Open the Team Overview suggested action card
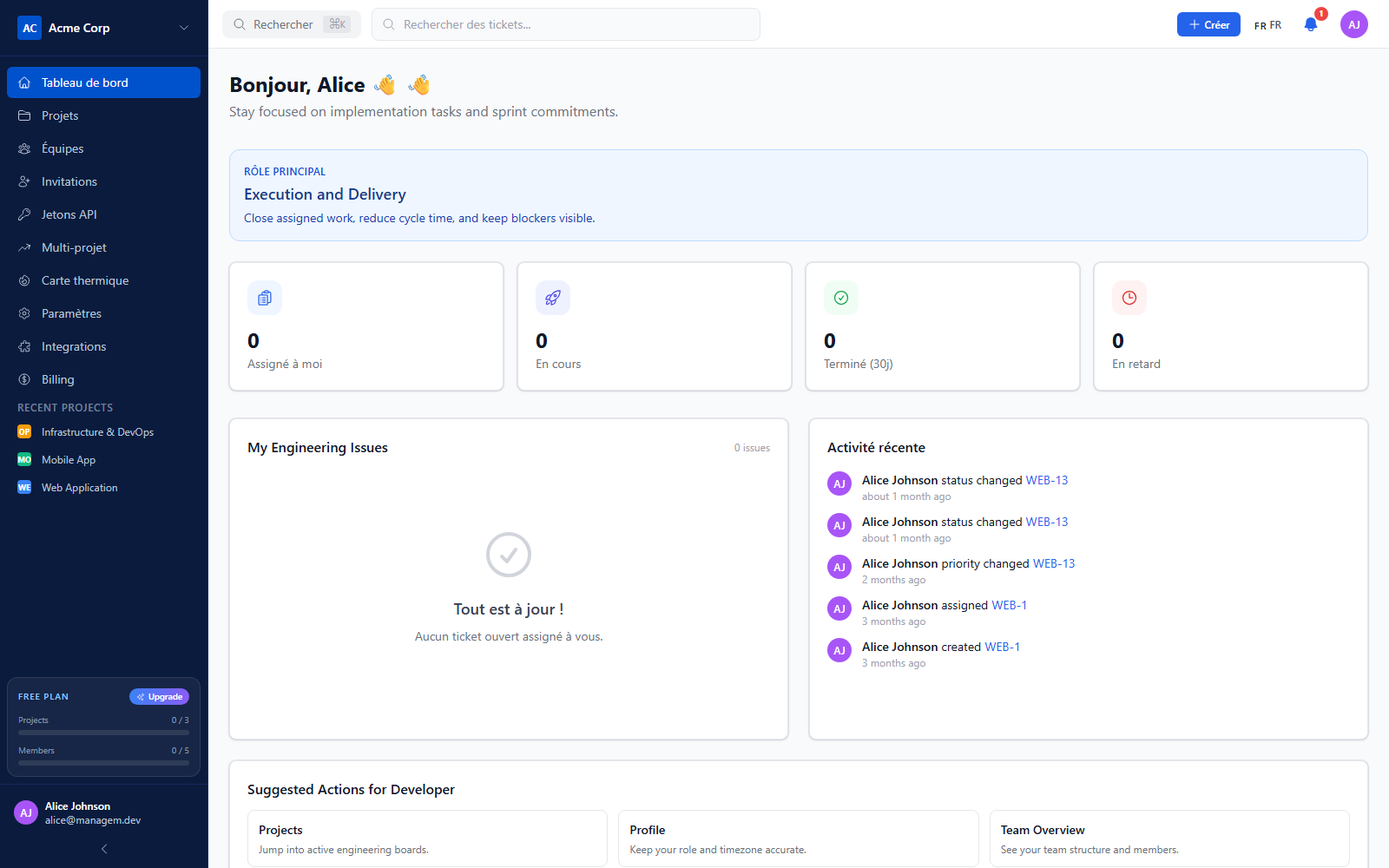Viewport: 1389px width, 868px height. [1169, 838]
